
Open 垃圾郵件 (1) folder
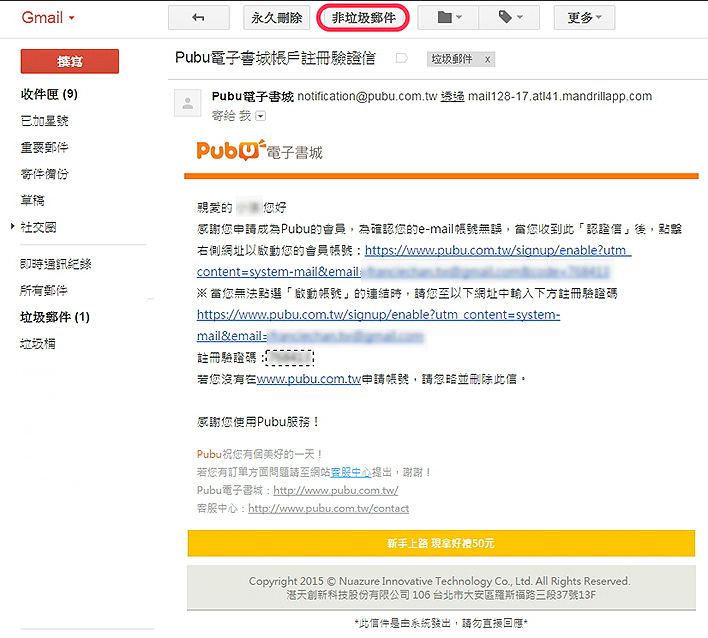pyautogui.click(x=55, y=317)
